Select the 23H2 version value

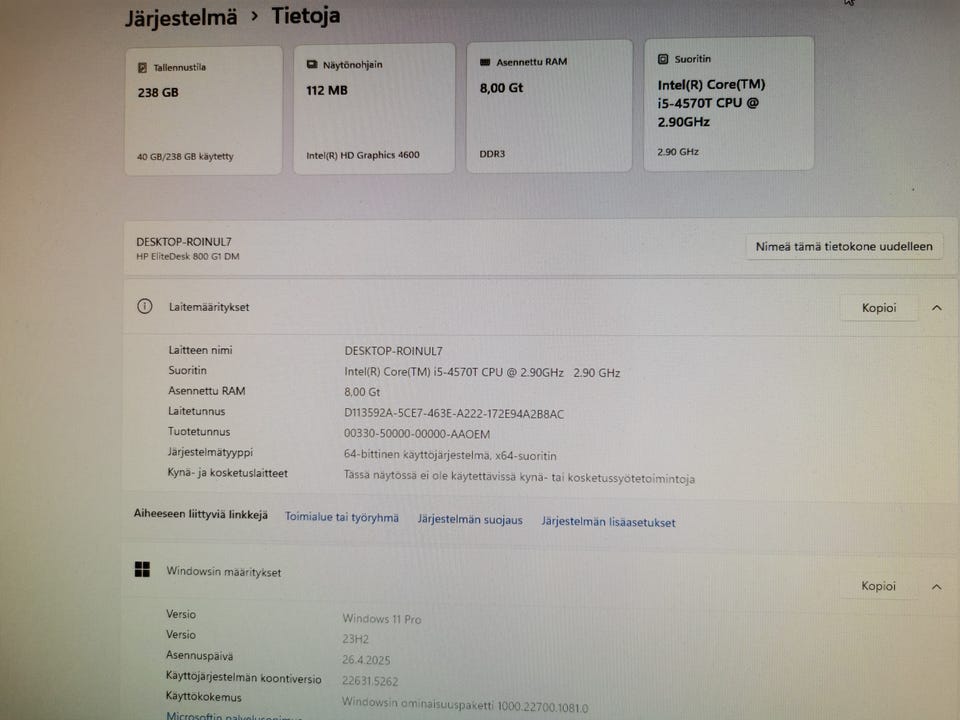click(x=355, y=639)
